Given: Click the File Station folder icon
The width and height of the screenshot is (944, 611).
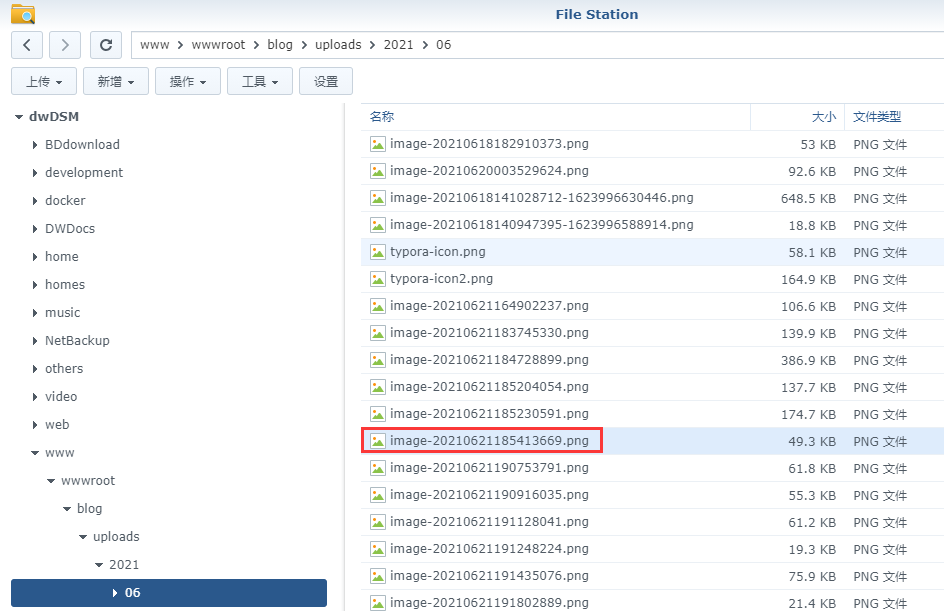Looking at the screenshot, I should 23,13.
